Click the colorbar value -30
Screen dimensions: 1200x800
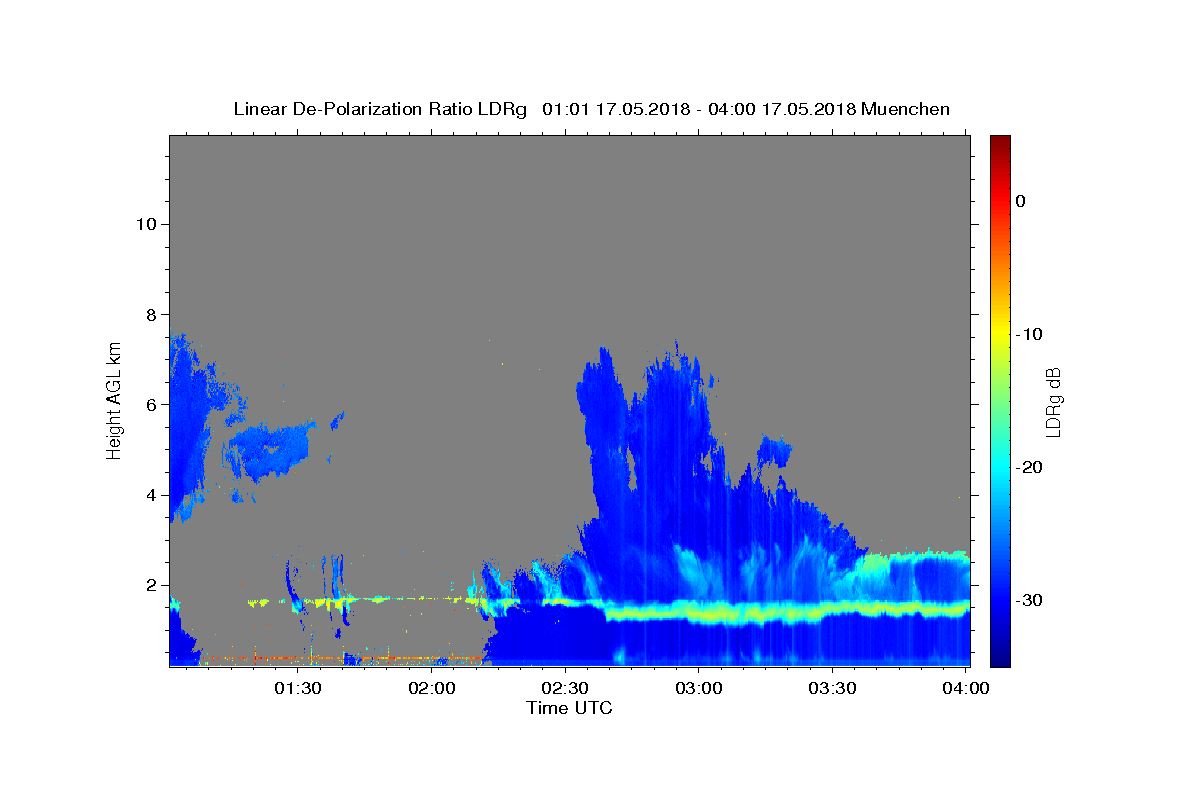tap(1030, 600)
